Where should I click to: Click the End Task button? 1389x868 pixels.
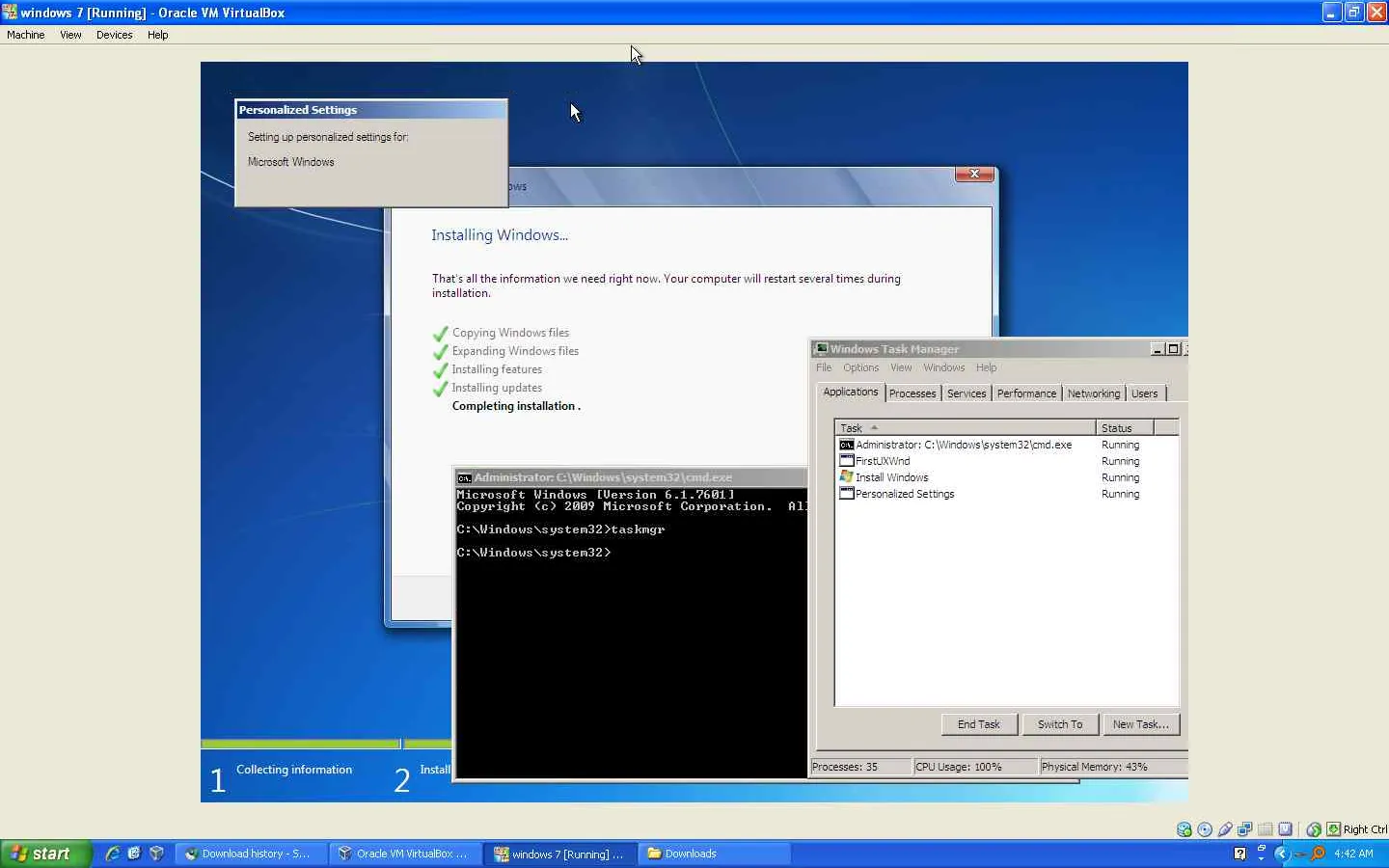(x=979, y=724)
